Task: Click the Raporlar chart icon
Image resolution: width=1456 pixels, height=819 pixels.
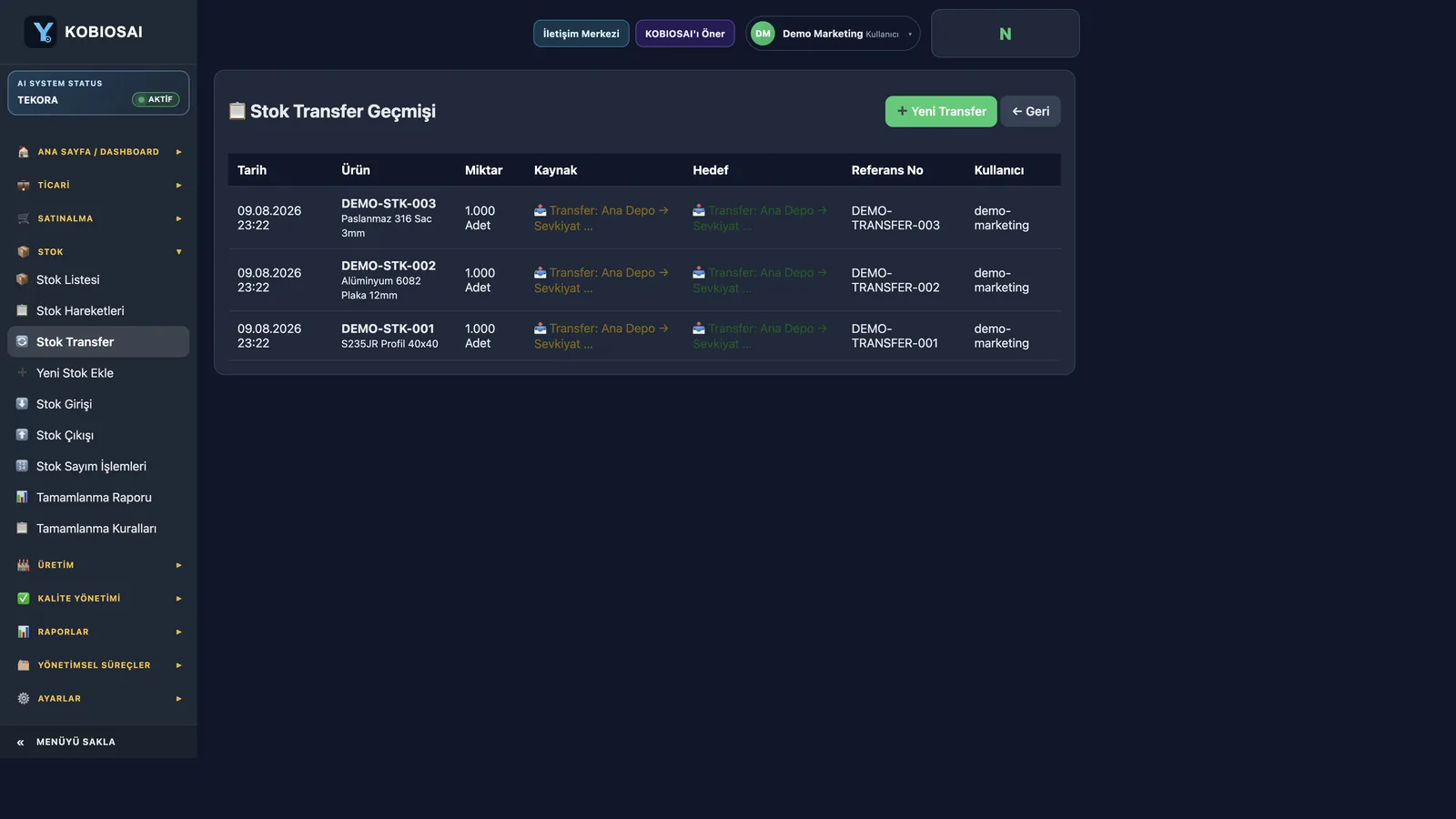Action: point(24,632)
